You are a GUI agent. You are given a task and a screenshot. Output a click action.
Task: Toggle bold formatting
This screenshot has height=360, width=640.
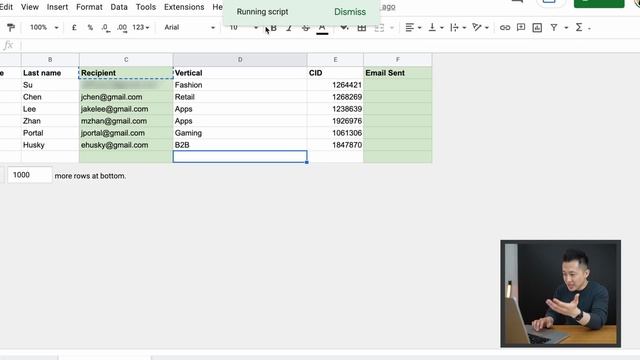click(x=273, y=27)
